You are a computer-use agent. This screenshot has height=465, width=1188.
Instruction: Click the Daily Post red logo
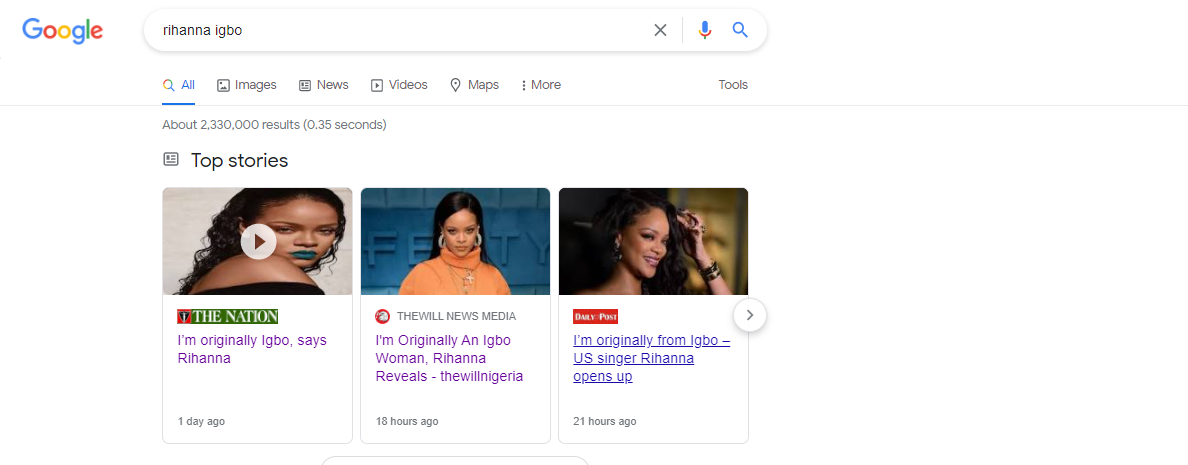pyautogui.click(x=596, y=317)
